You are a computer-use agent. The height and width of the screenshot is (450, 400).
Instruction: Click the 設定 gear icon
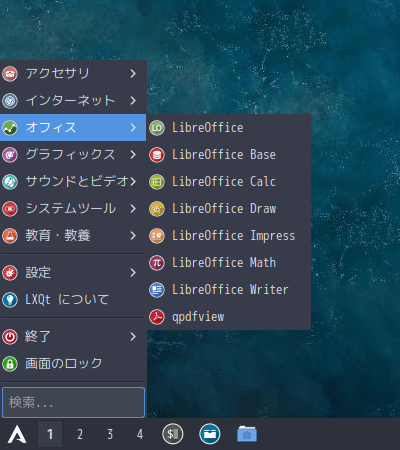[x=10, y=273]
